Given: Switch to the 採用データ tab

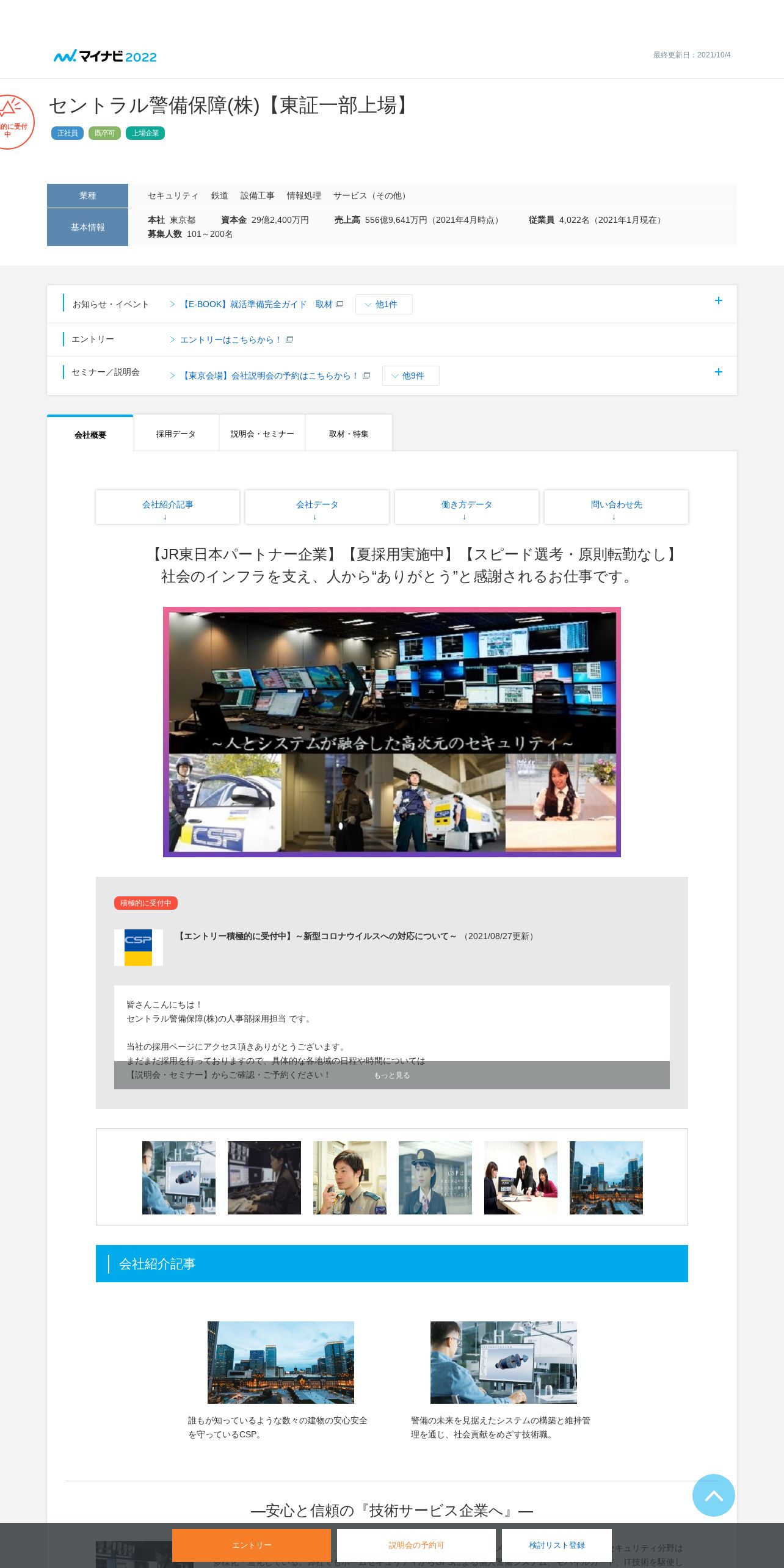Looking at the screenshot, I should [176, 434].
